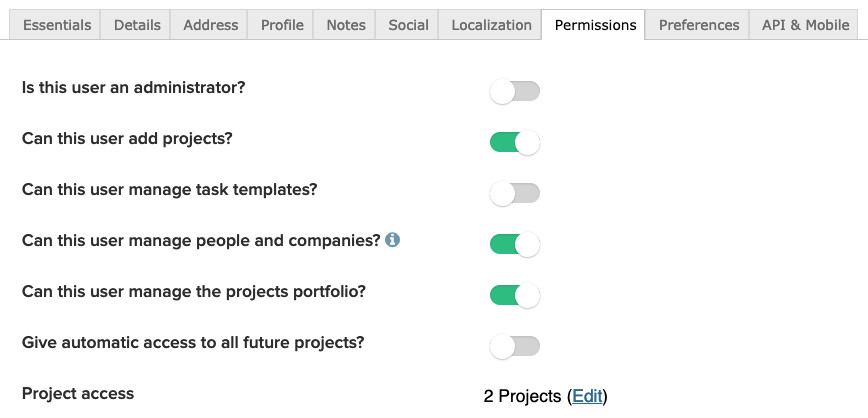Switch off manage people and companies

click(514, 244)
